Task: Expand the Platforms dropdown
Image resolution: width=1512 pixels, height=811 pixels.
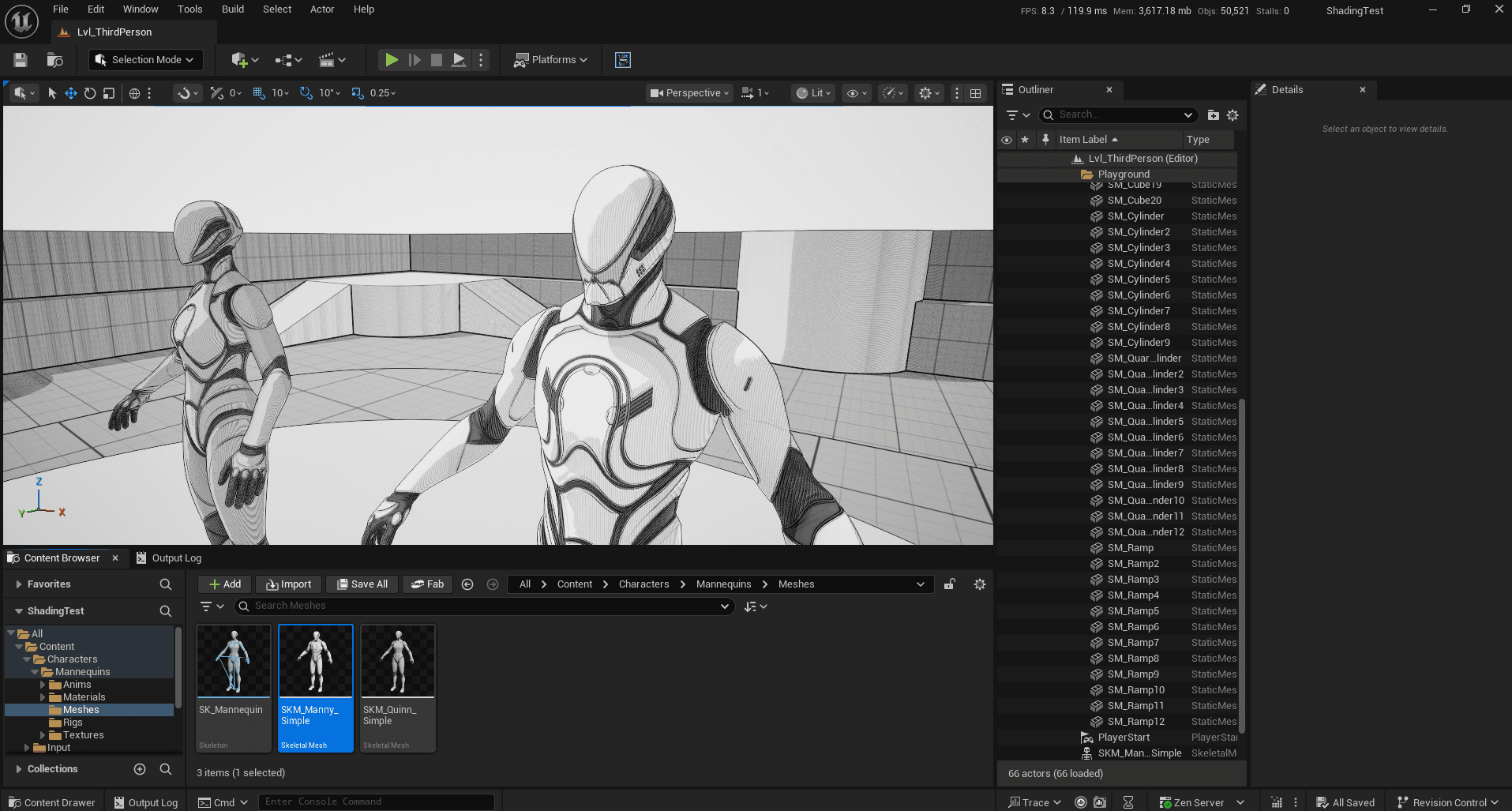Action: [x=550, y=60]
